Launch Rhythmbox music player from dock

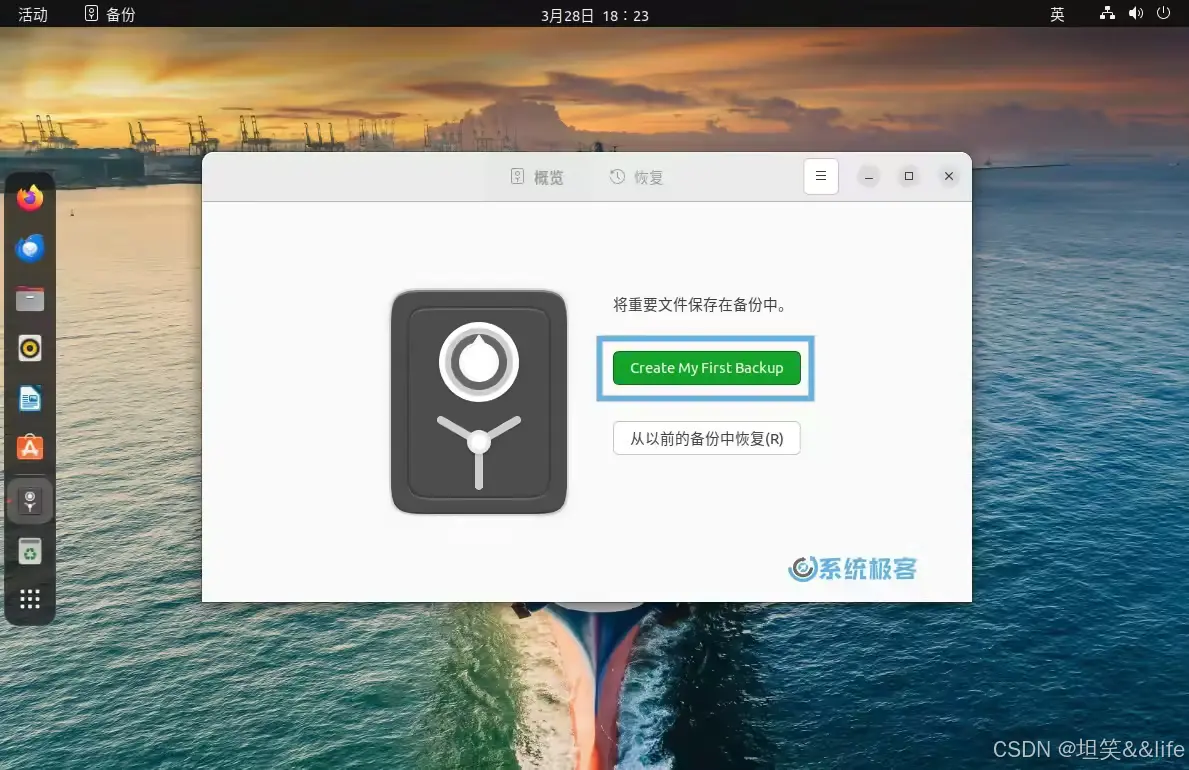click(x=30, y=348)
